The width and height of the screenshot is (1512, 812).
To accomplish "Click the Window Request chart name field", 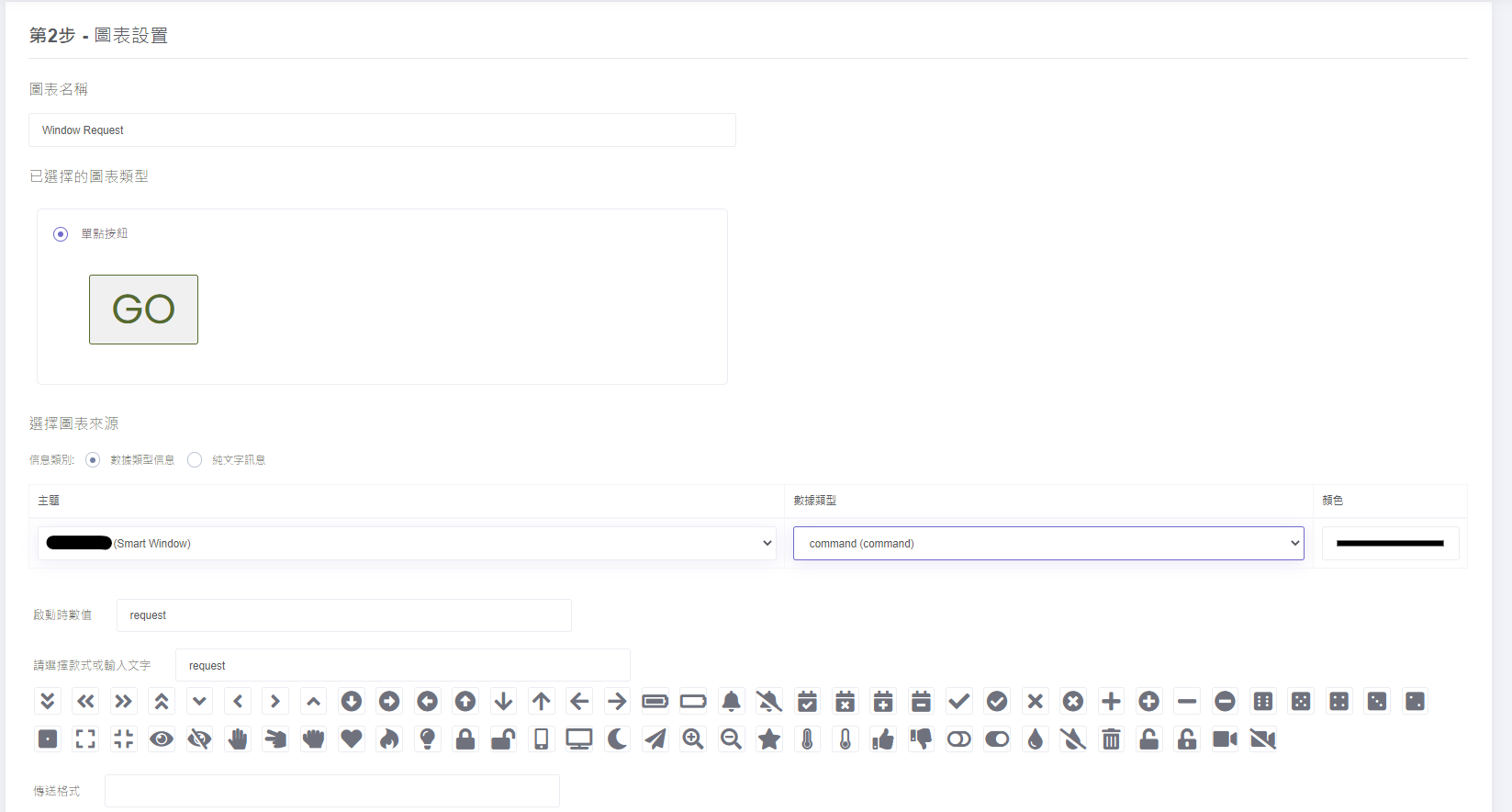I will coord(382,130).
